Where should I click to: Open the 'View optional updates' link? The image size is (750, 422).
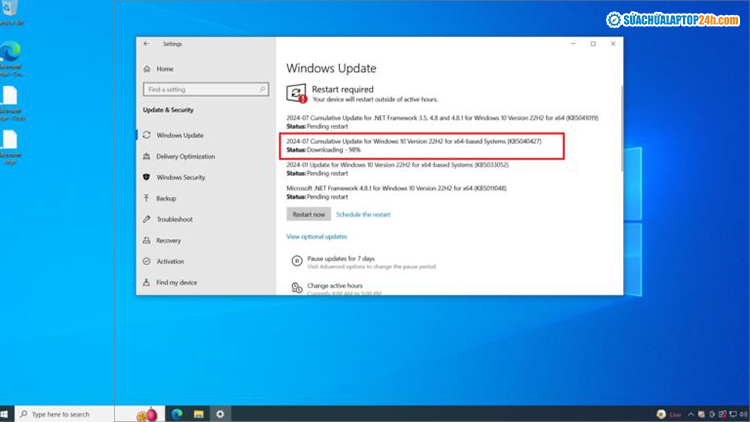click(x=317, y=236)
